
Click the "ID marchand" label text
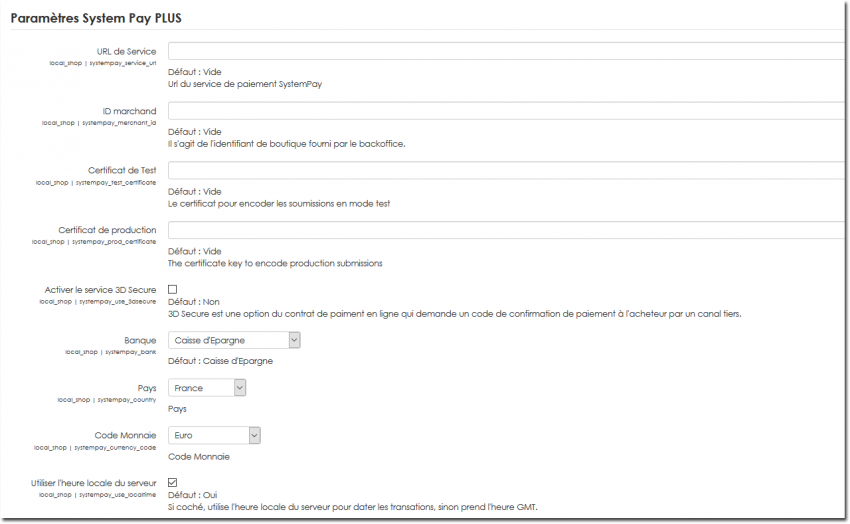click(129, 111)
